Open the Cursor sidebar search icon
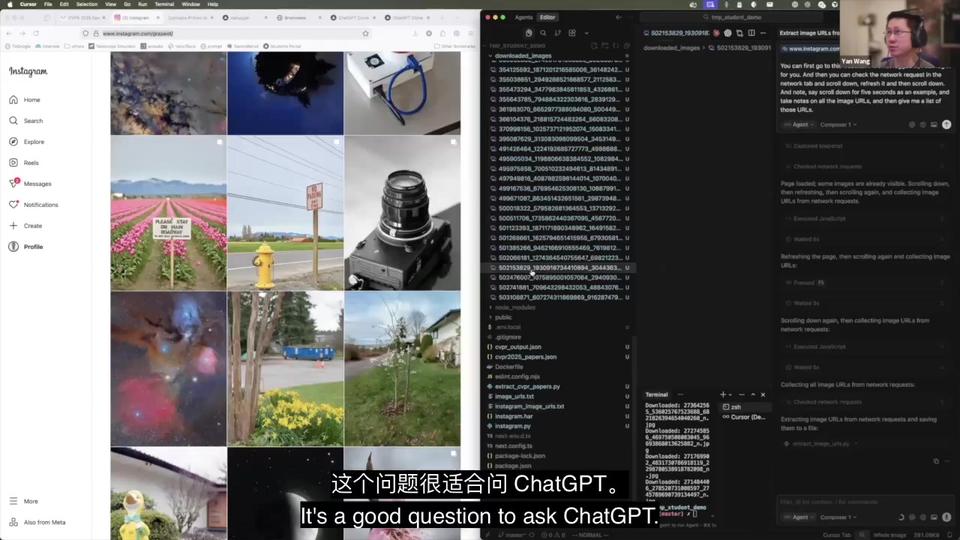 (x=543, y=33)
